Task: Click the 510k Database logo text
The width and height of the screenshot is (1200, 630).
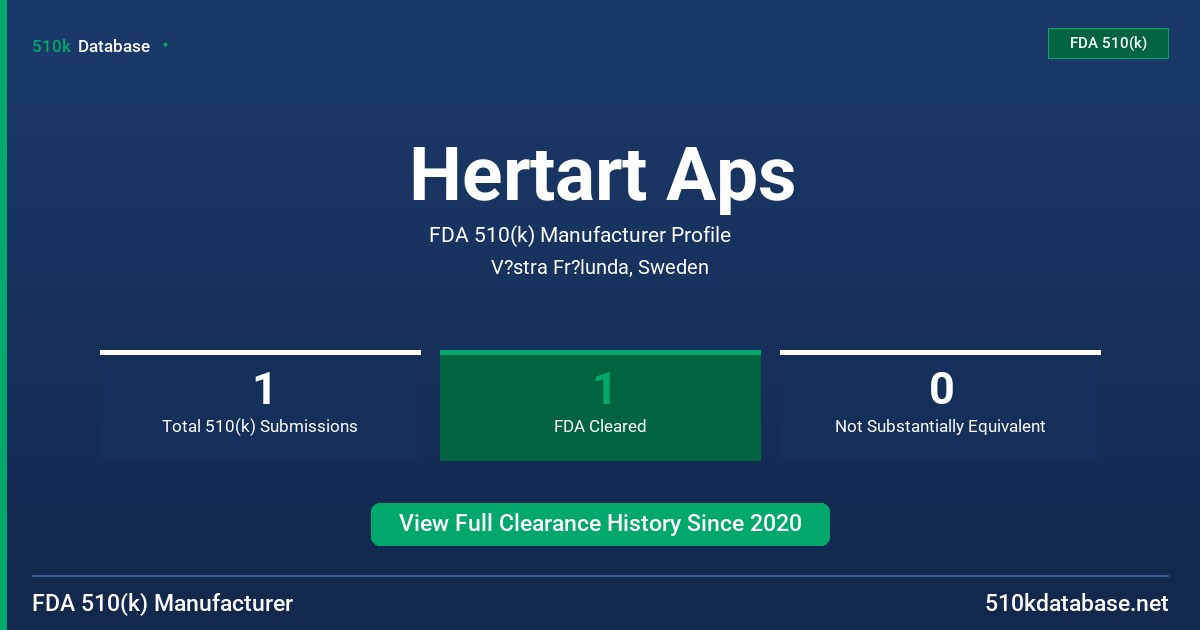Action: [x=91, y=46]
